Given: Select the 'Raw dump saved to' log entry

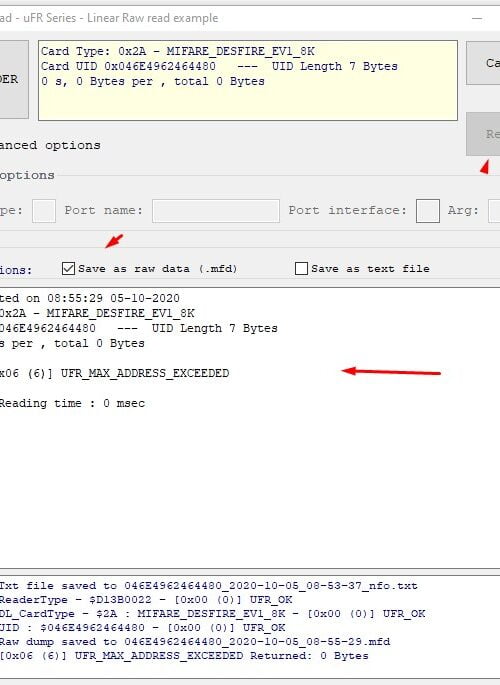Looking at the screenshot, I should click(195, 642).
